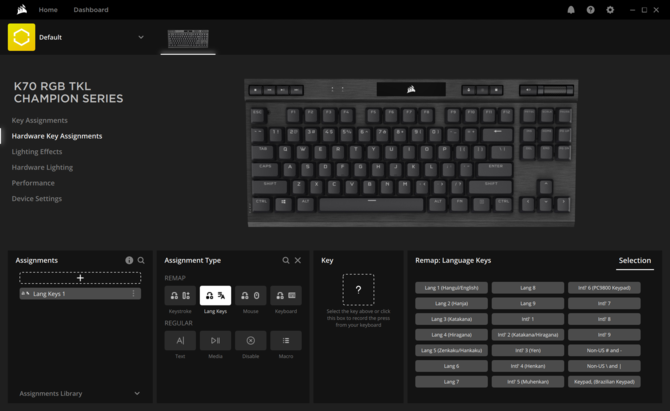Open Performance section

(x=33, y=183)
